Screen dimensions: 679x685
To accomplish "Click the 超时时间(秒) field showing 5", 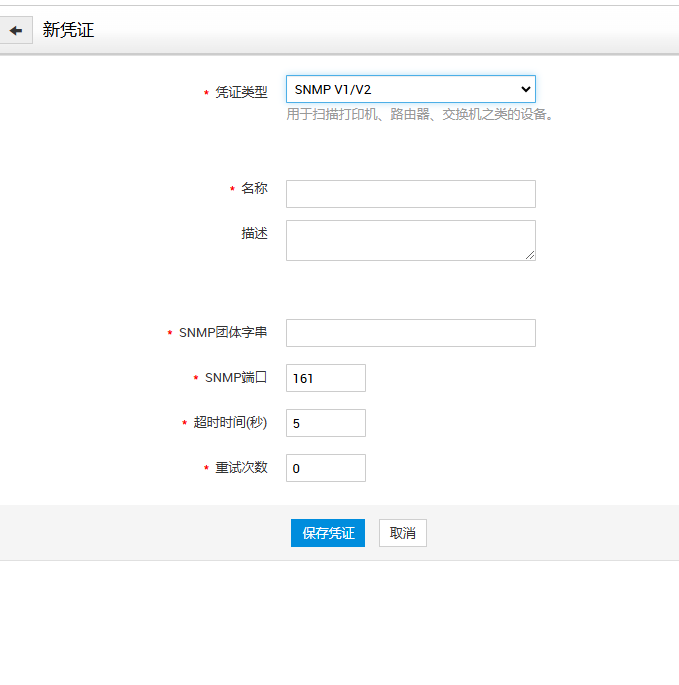I will tap(325, 423).
